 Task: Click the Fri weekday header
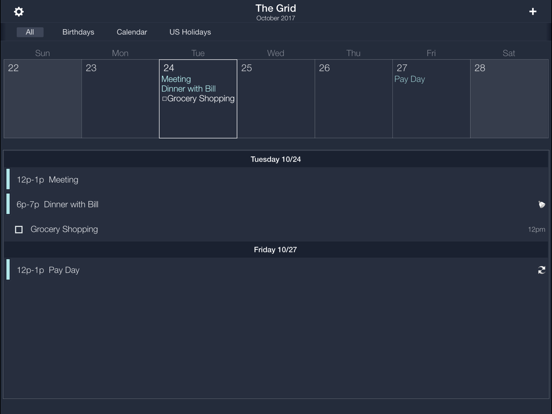click(431, 53)
